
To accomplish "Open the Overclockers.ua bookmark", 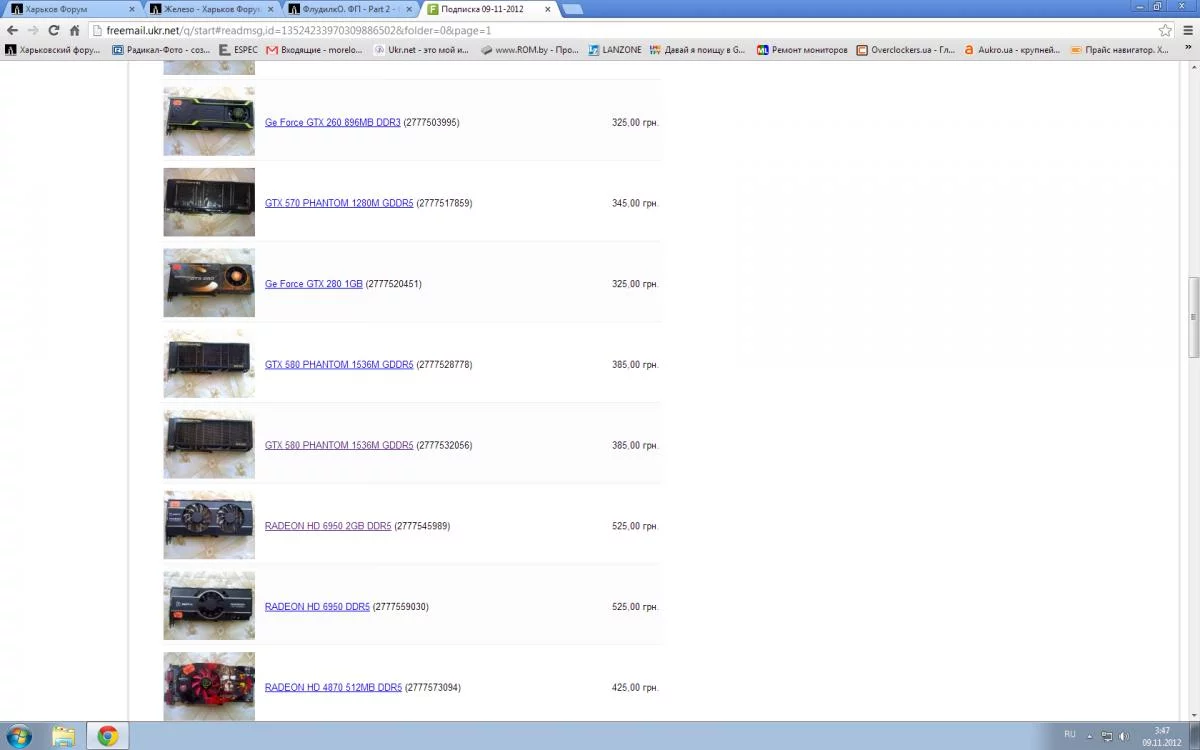I will coord(906,49).
